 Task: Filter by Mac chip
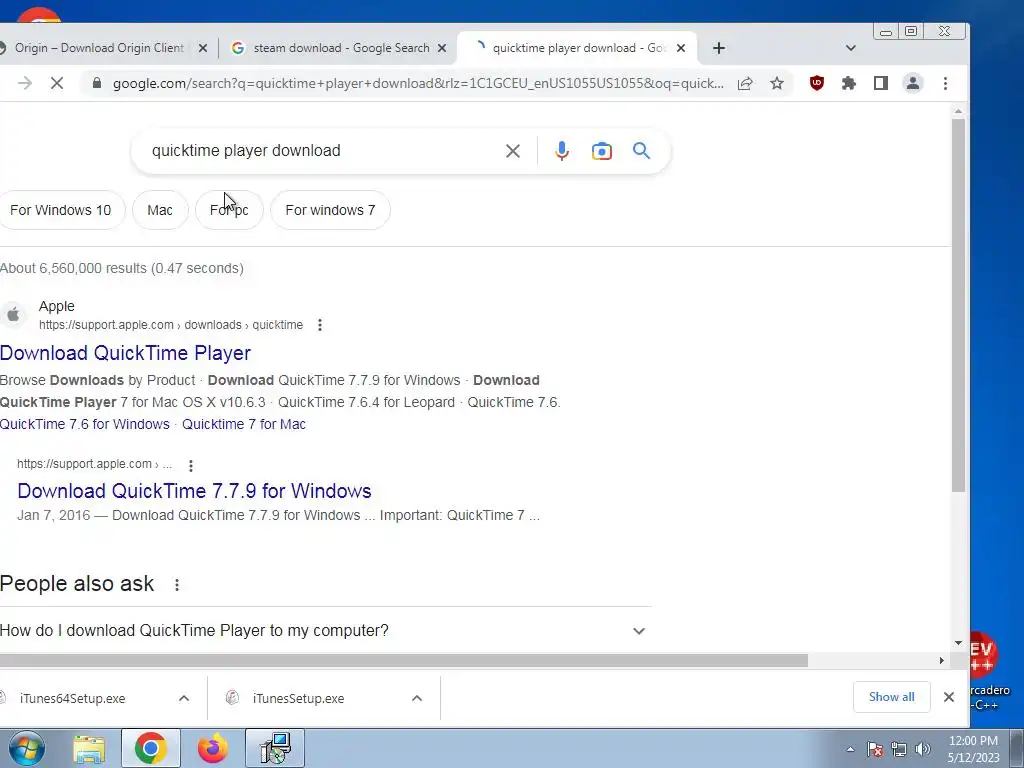[160, 210]
